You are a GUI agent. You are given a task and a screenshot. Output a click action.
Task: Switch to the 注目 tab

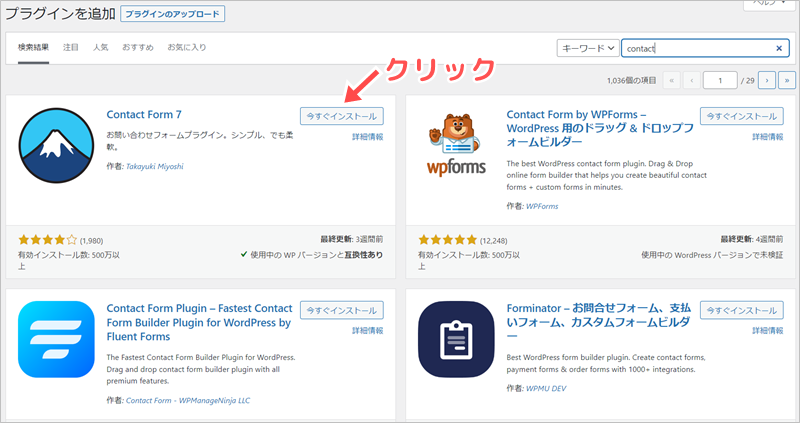click(x=71, y=47)
